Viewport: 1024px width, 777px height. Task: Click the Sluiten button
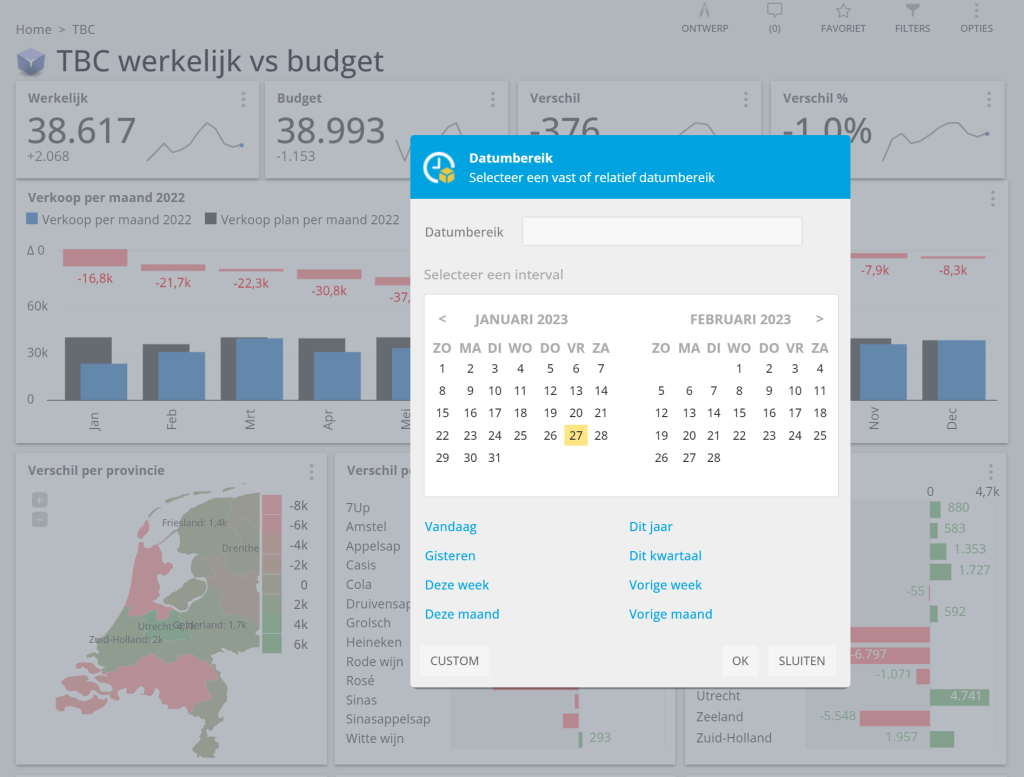pos(801,661)
